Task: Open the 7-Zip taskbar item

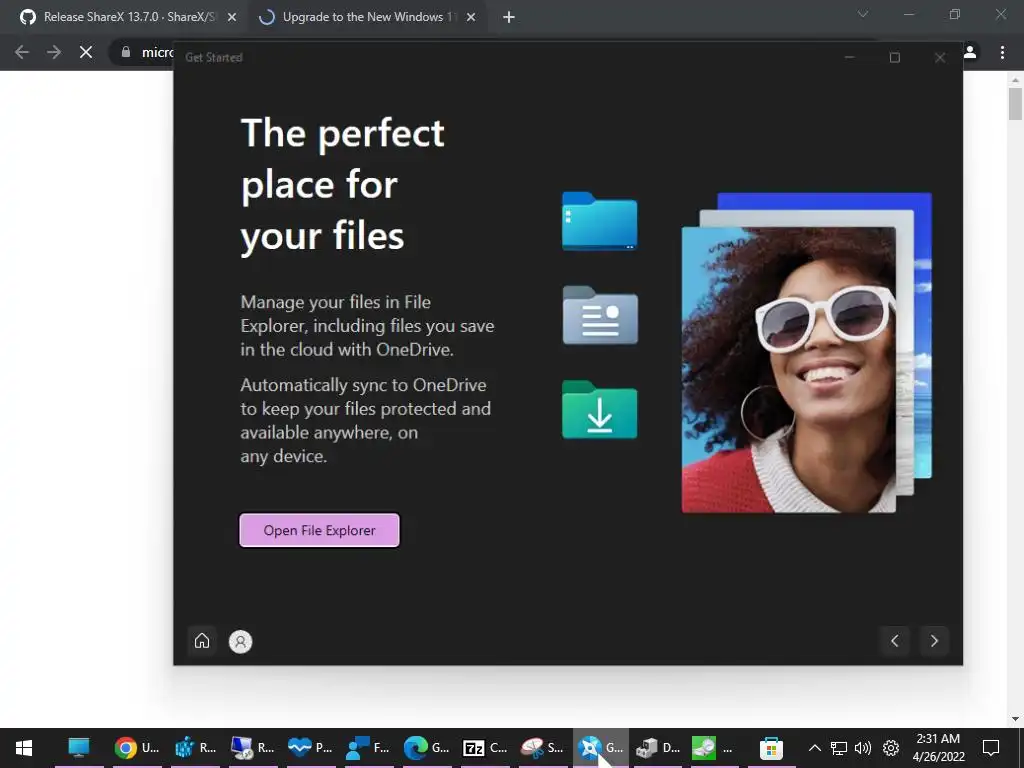Action: pos(484,748)
